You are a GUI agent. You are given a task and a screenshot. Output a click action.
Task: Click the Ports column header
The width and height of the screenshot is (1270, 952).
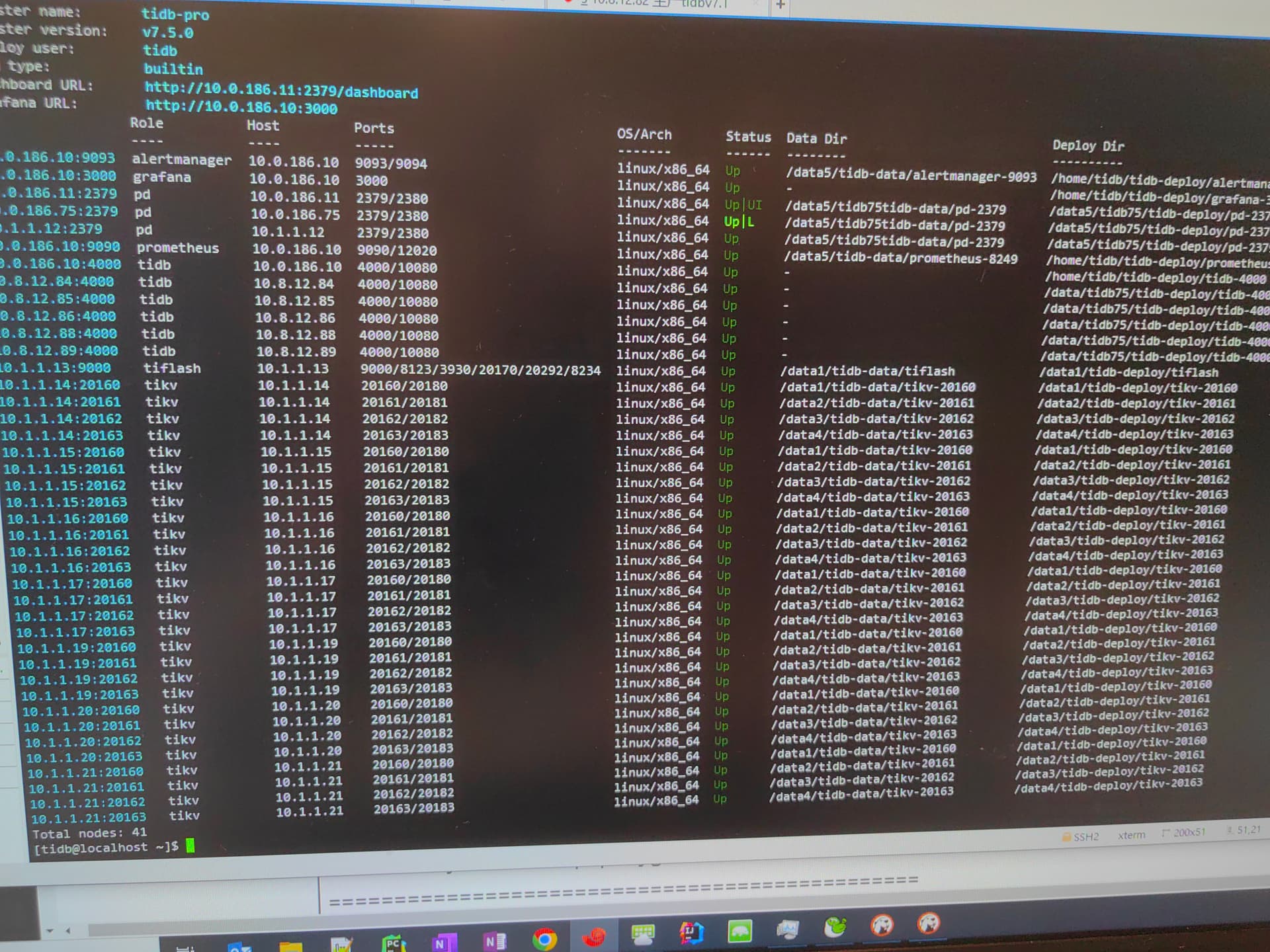[374, 128]
